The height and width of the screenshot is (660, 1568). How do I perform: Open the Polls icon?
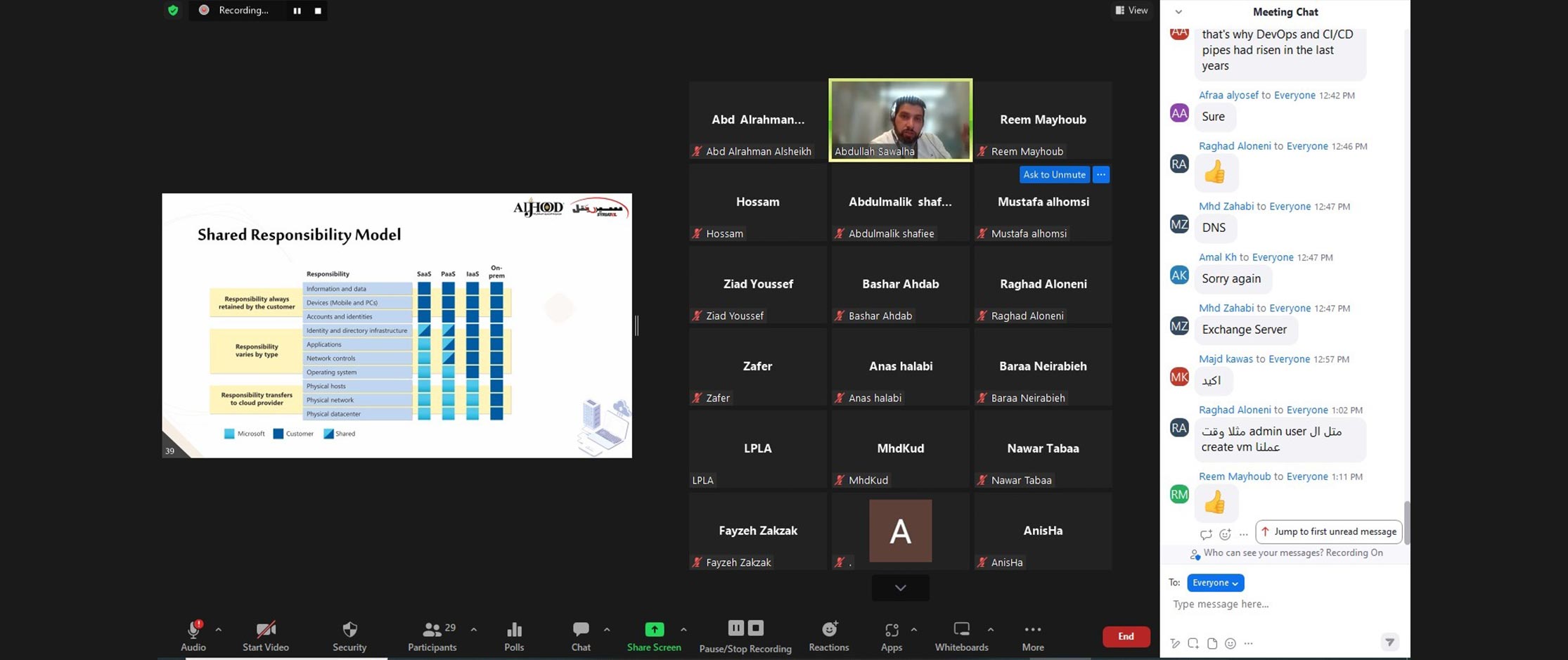(514, 629)
